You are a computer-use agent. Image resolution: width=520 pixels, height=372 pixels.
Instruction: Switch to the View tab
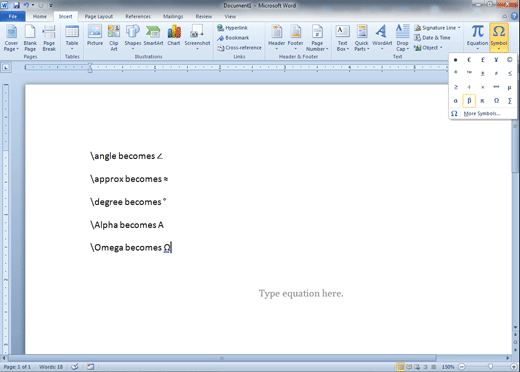[230, 16]
